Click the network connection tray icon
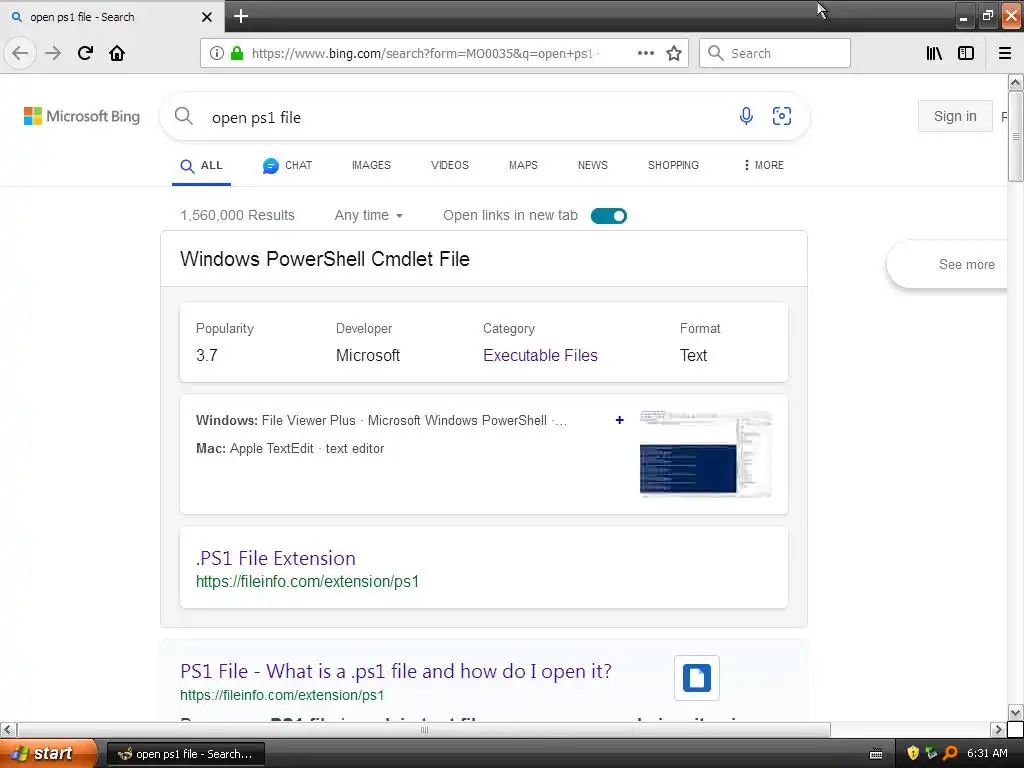The width and height of the screenshot is (1024, 768). [931, 754]
